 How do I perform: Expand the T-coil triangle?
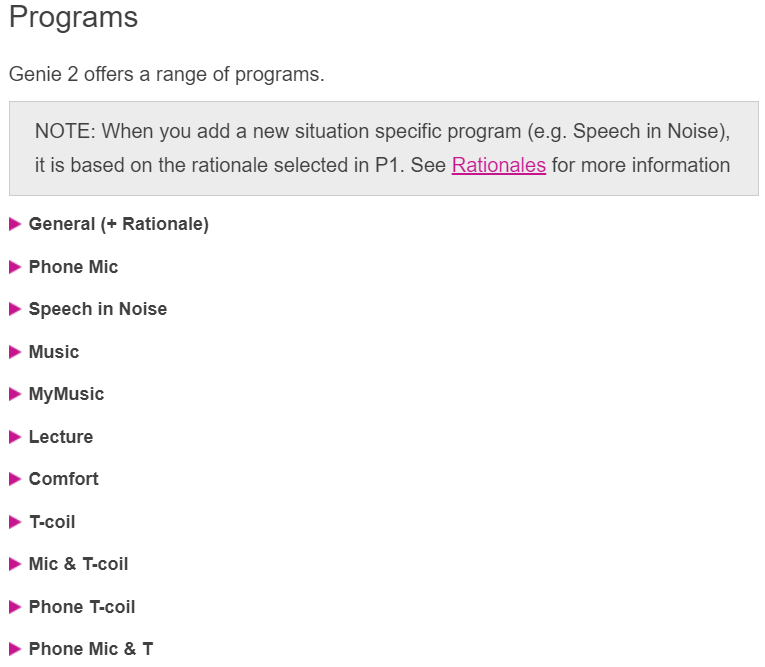click(x=15, y=522)
